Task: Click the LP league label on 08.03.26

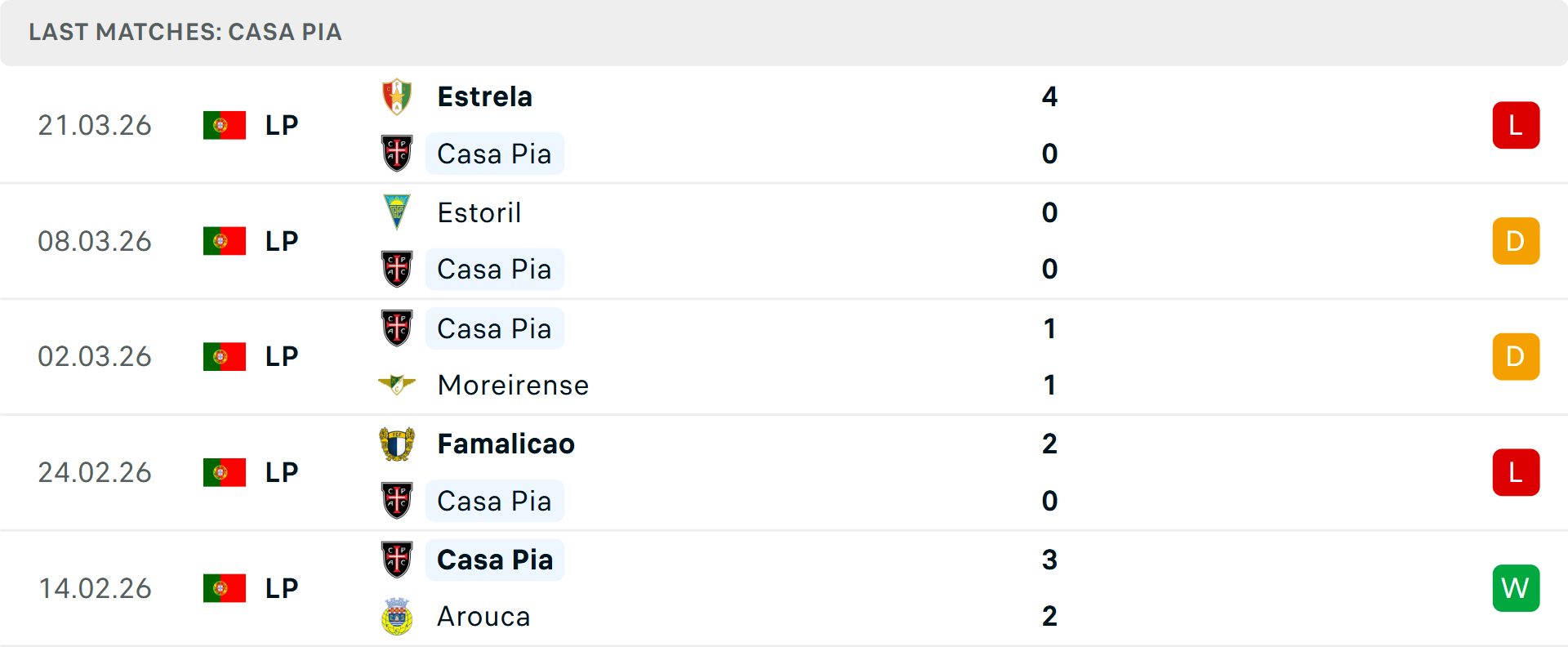Action: point(282,241)
